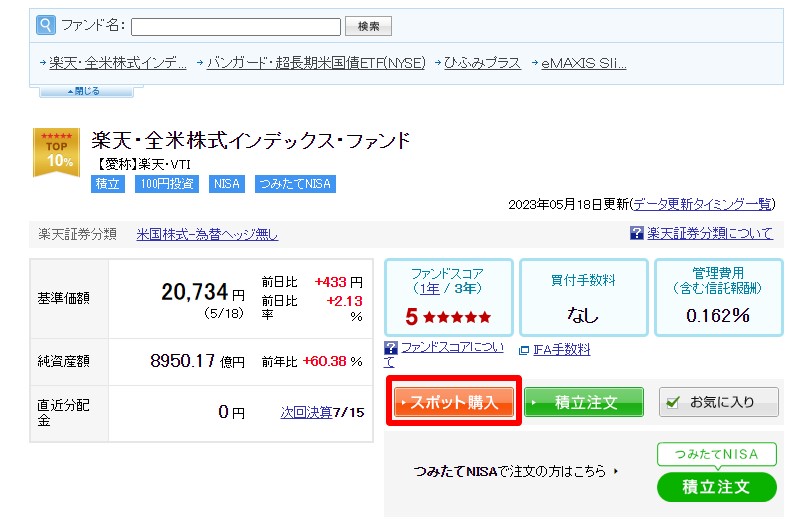Open IFA手数料 link

562,349
